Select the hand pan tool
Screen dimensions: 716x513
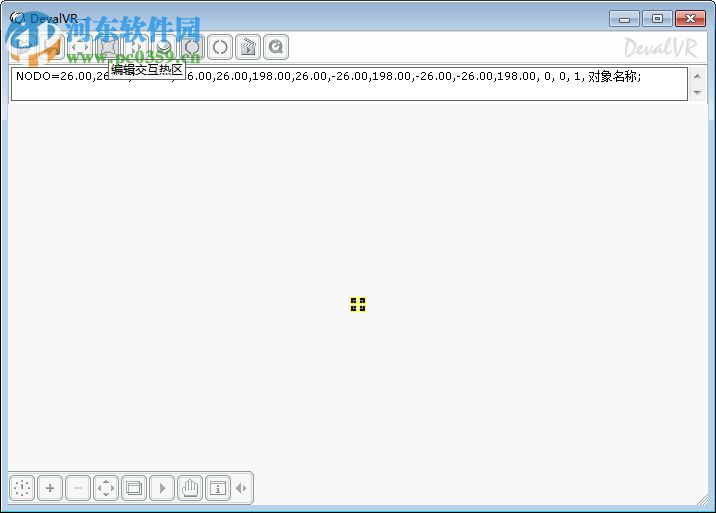click(x=190, y=488)
